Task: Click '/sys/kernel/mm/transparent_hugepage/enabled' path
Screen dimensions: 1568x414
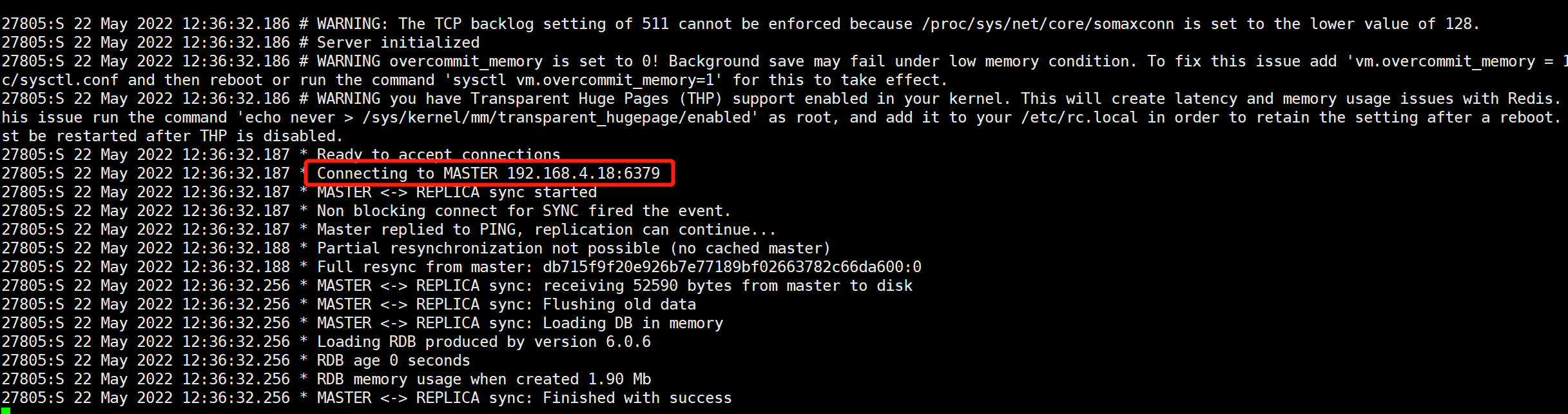Action: pos(557,117)
